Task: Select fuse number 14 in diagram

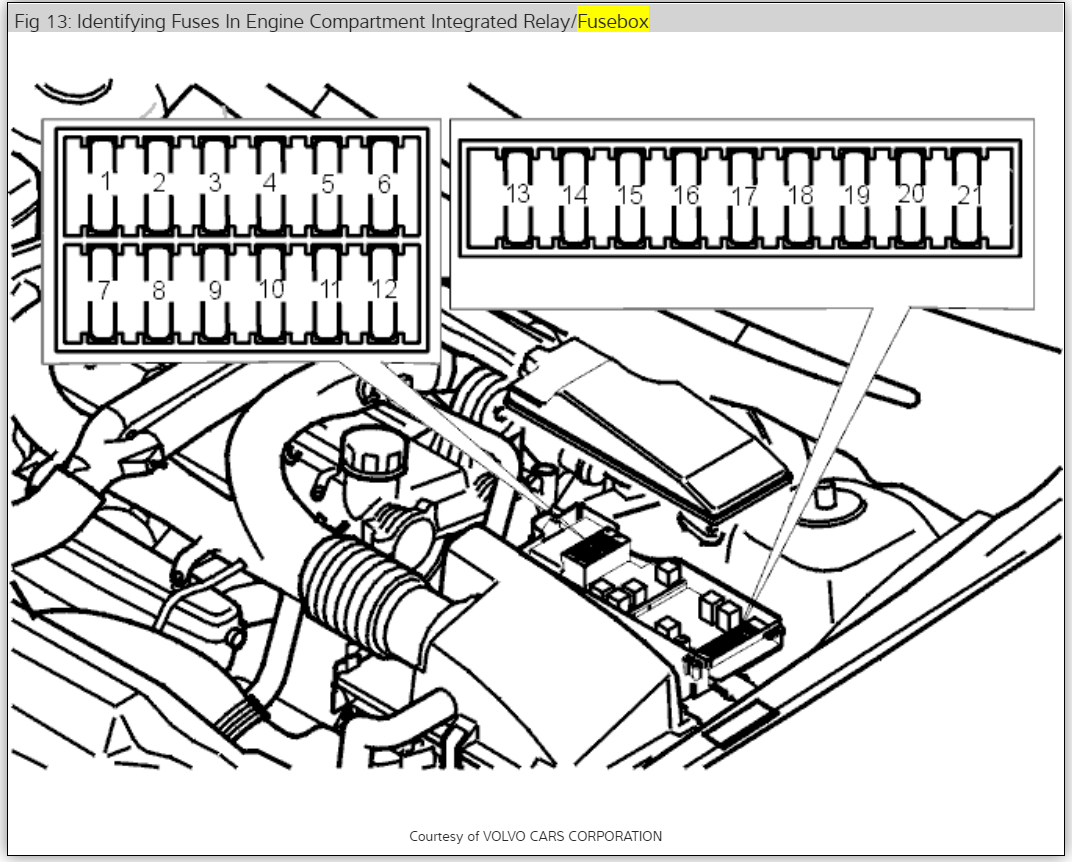Action: point(574,196)
